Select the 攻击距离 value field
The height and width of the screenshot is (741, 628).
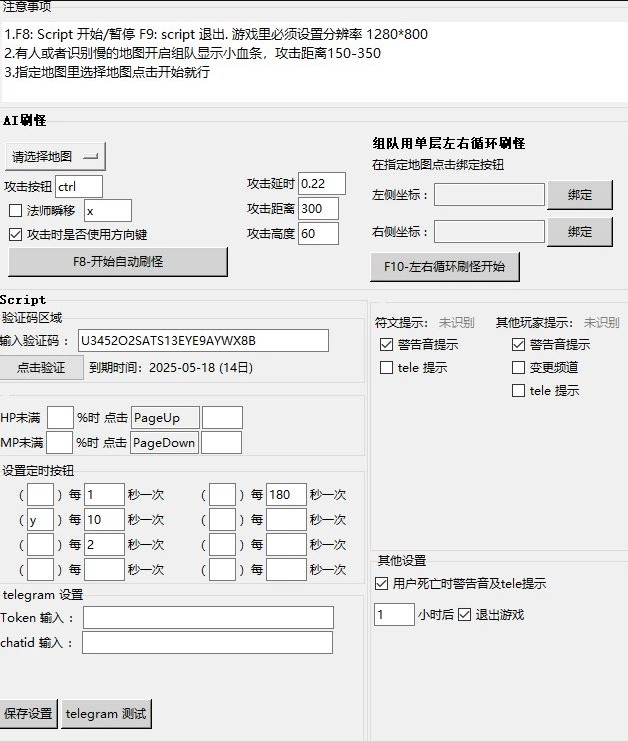[x=321, y=208]
